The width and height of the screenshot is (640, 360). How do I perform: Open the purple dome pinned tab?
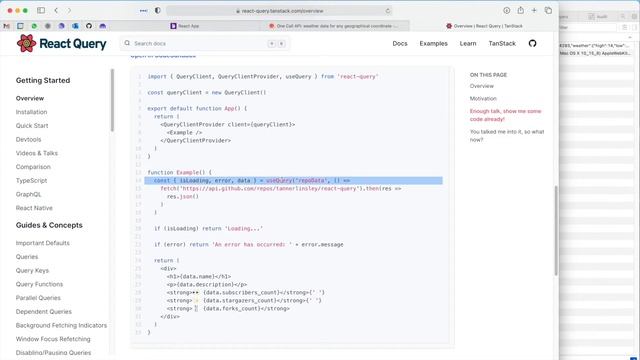[102, 26]
